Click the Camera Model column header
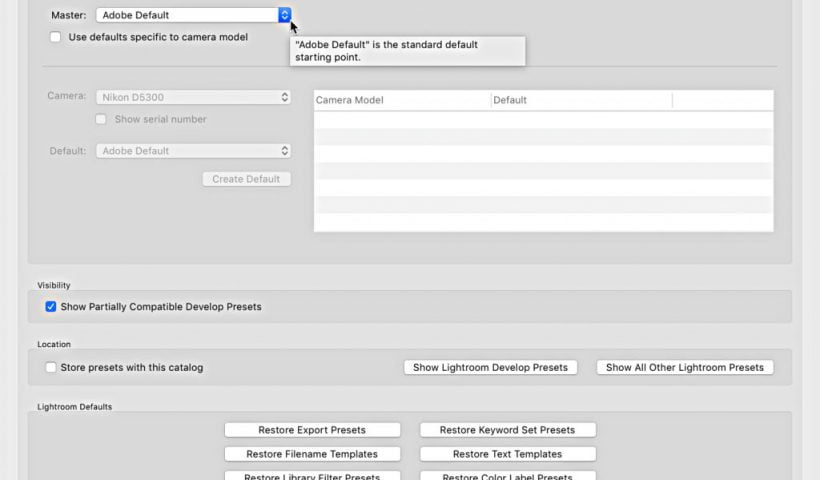820x480 pixels. (402, 100)
